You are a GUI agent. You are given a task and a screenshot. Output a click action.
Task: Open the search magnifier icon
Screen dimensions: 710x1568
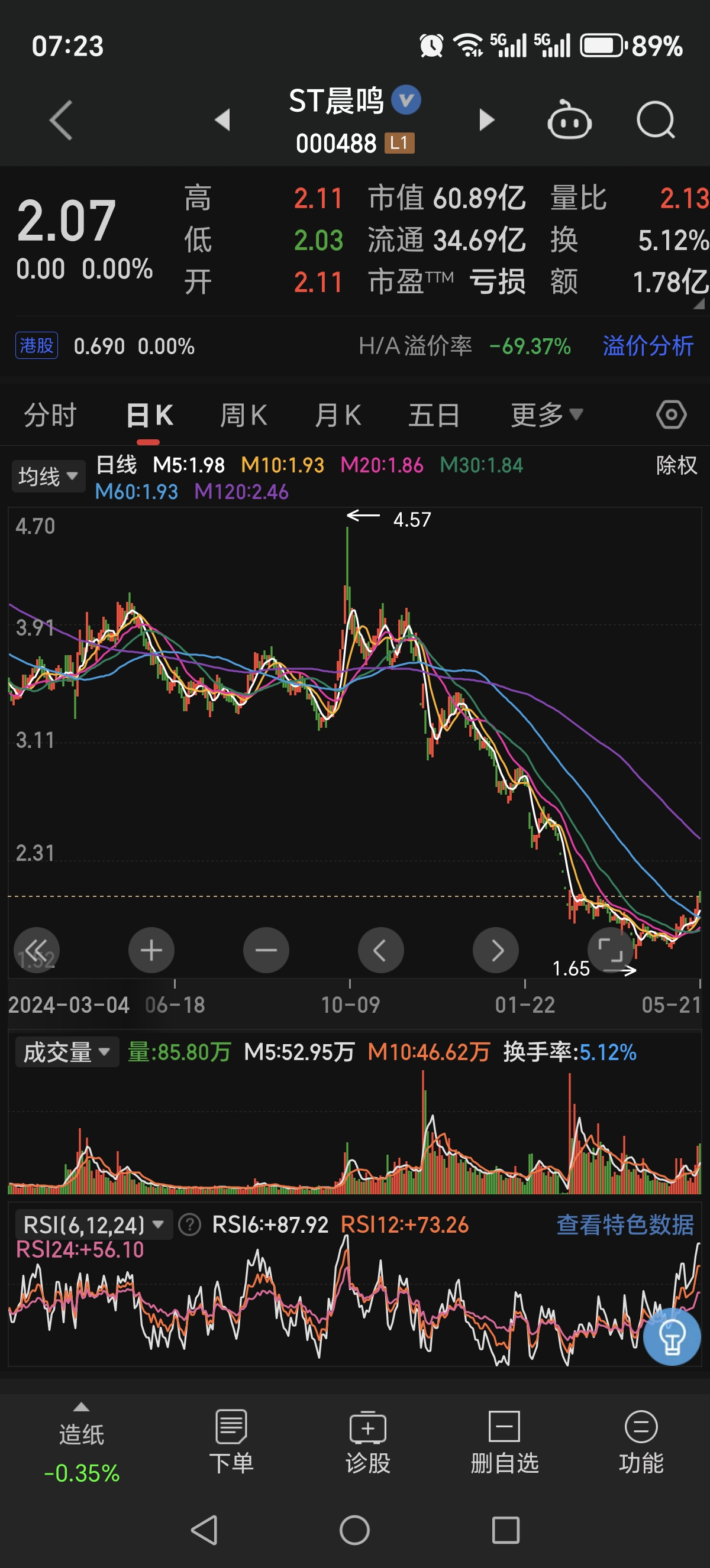pos(655,120)
